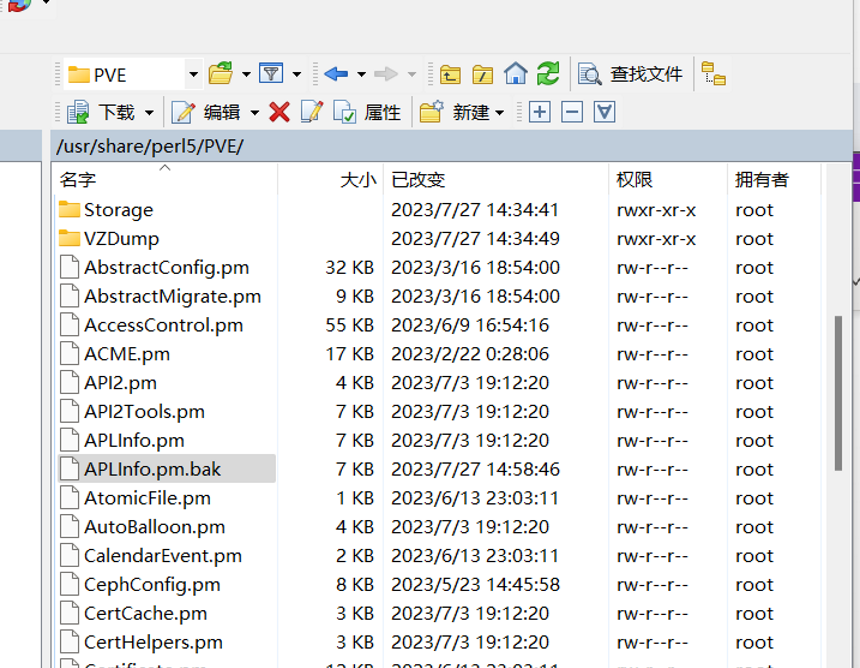This screenshot has width=860, height=668.
Task: Click the open directory folder icon
Action: [221, 74]
